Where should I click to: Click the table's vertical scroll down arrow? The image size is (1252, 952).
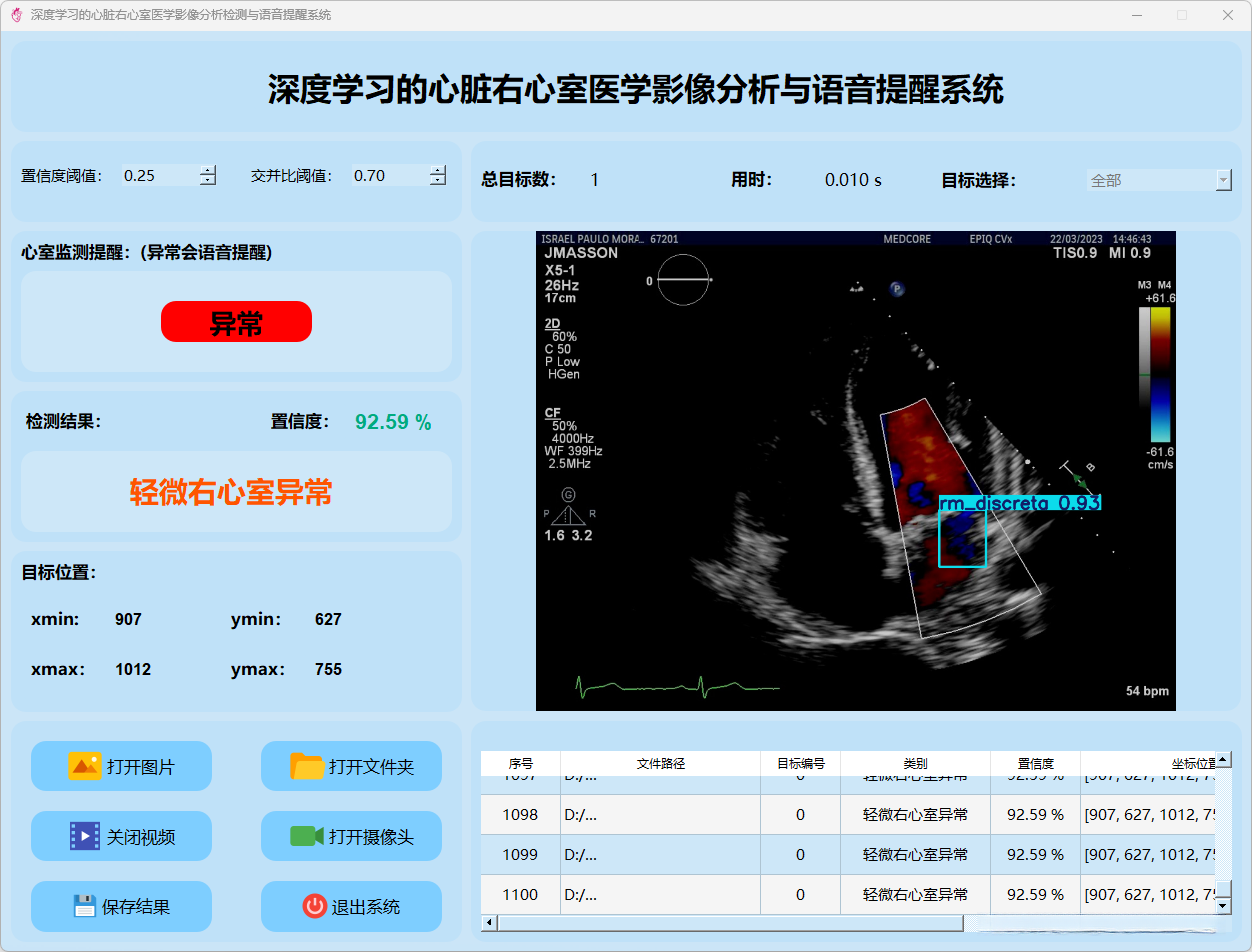click(x=1224, y=905)
